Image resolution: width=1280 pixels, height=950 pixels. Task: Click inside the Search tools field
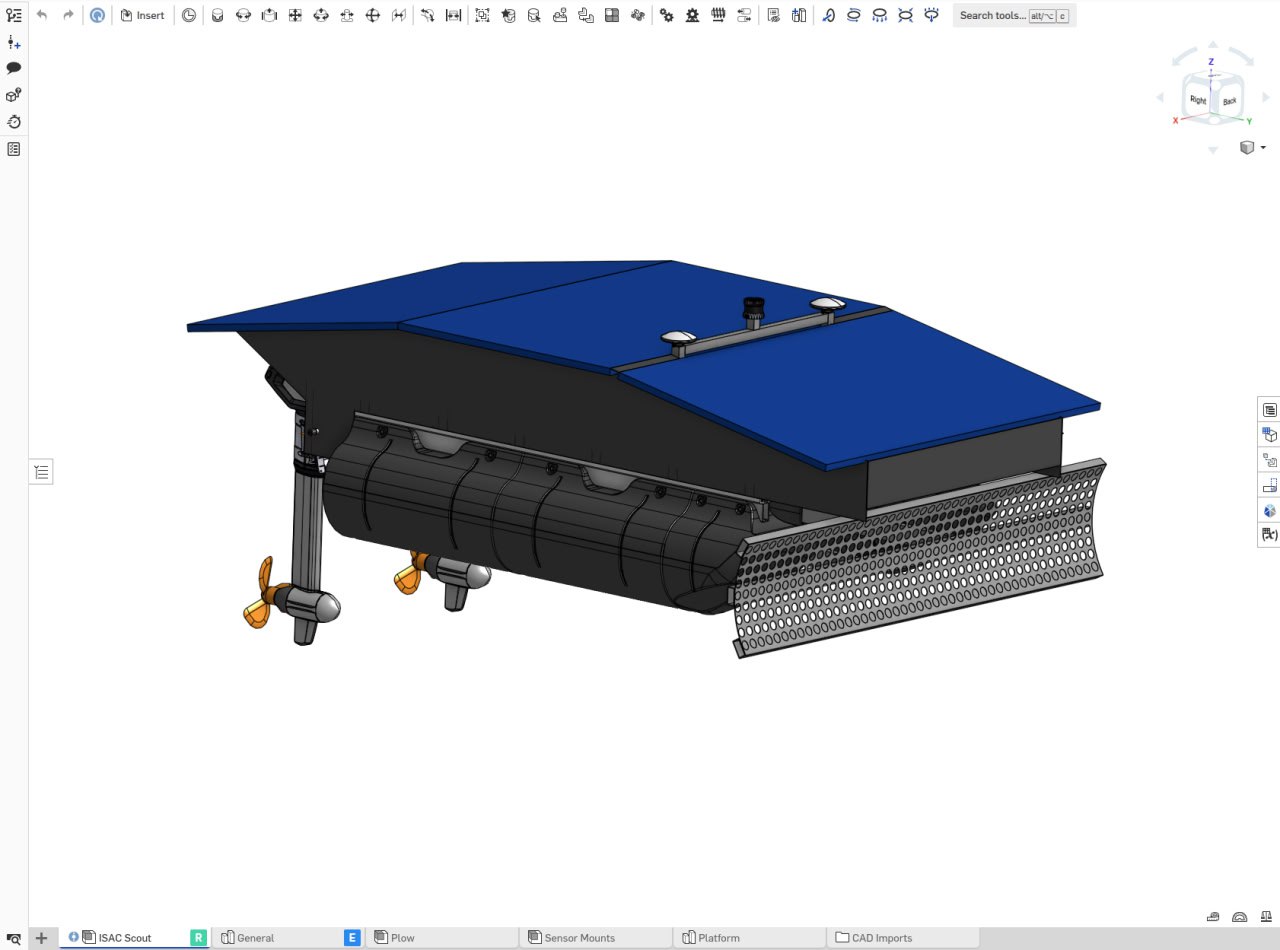point(1014,15)
